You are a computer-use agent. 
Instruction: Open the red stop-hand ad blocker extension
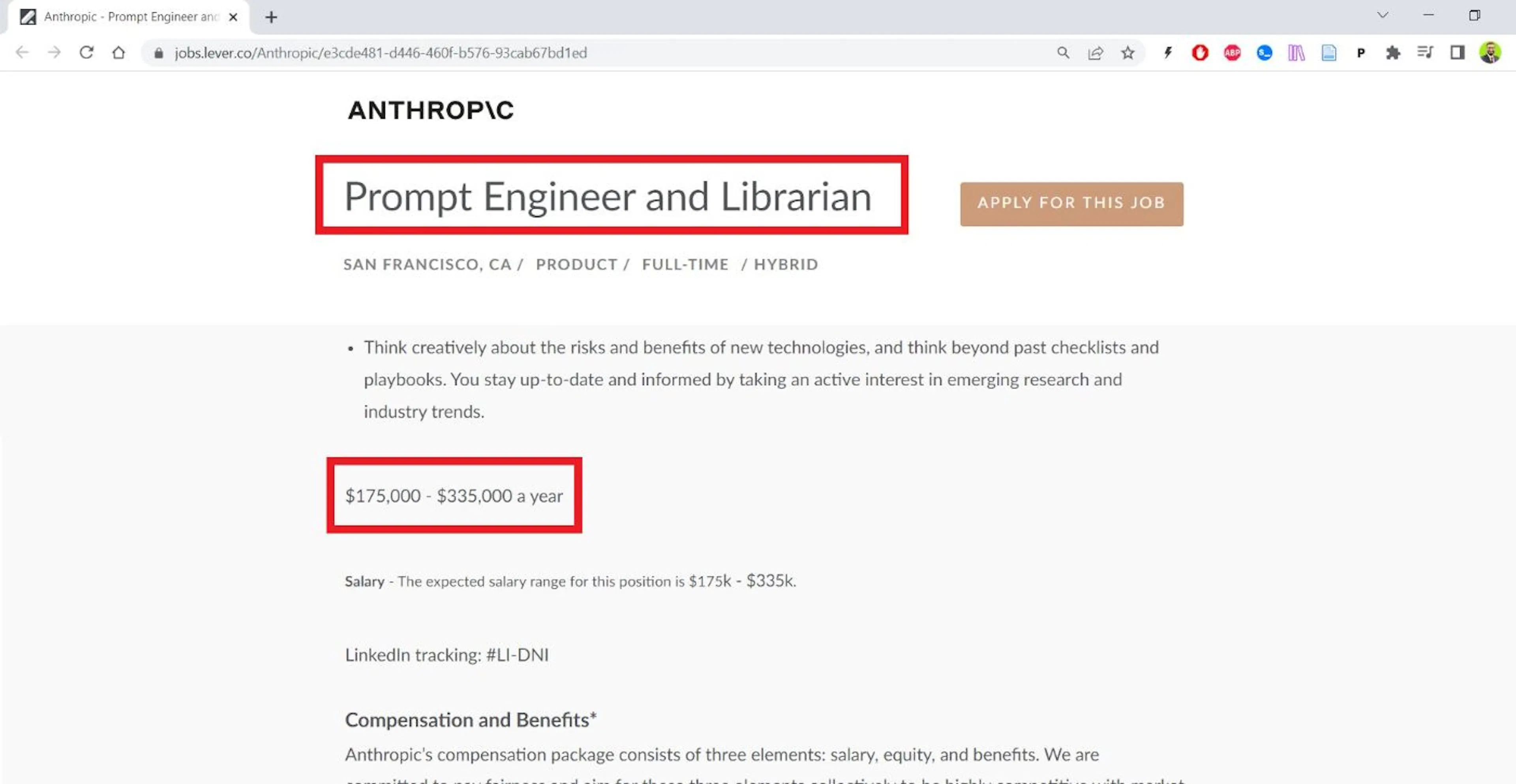[1200, 53]
